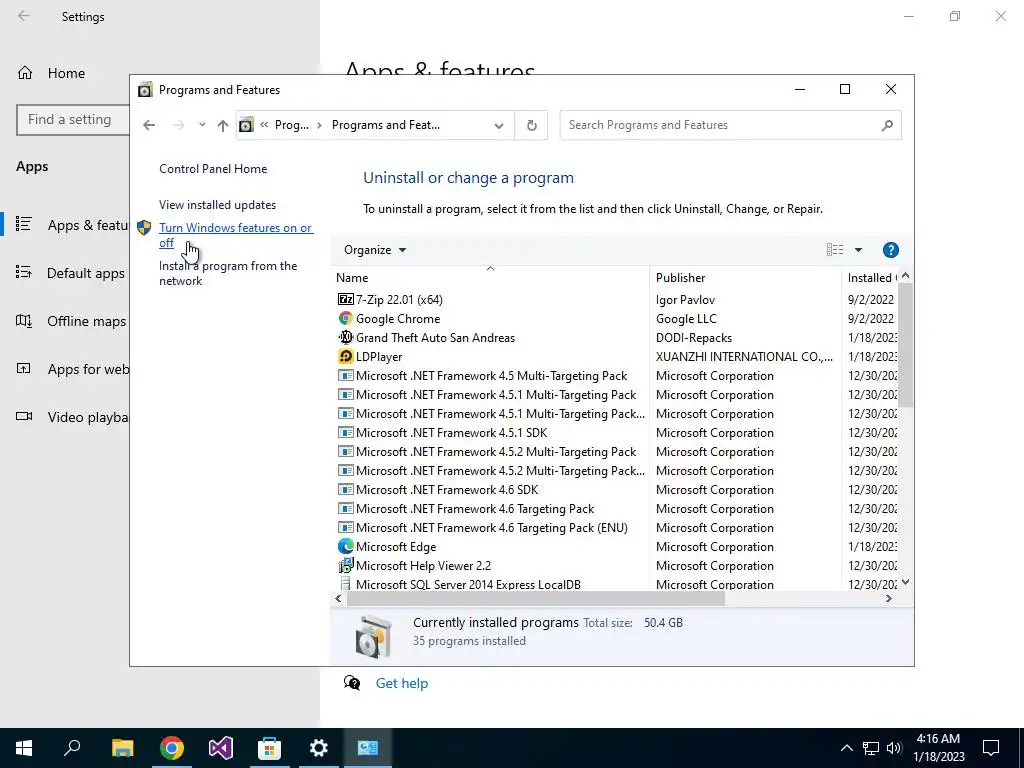
Task: Select Offline maps in Settings sidebar
Action: (x=70, y=321)
